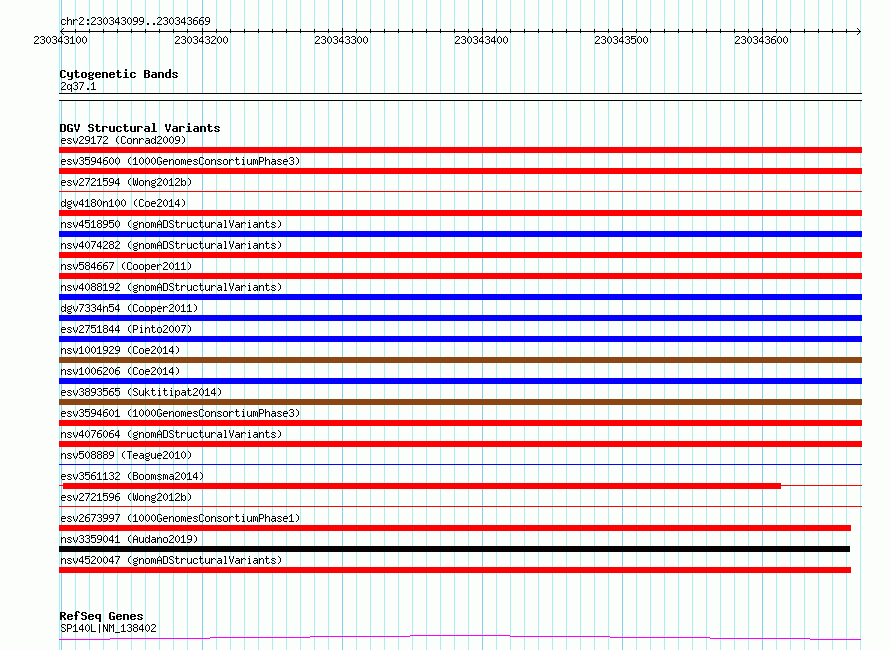Click ruler position 230343400
This screenshot has width=890, height=650.
tap(481, 40)
